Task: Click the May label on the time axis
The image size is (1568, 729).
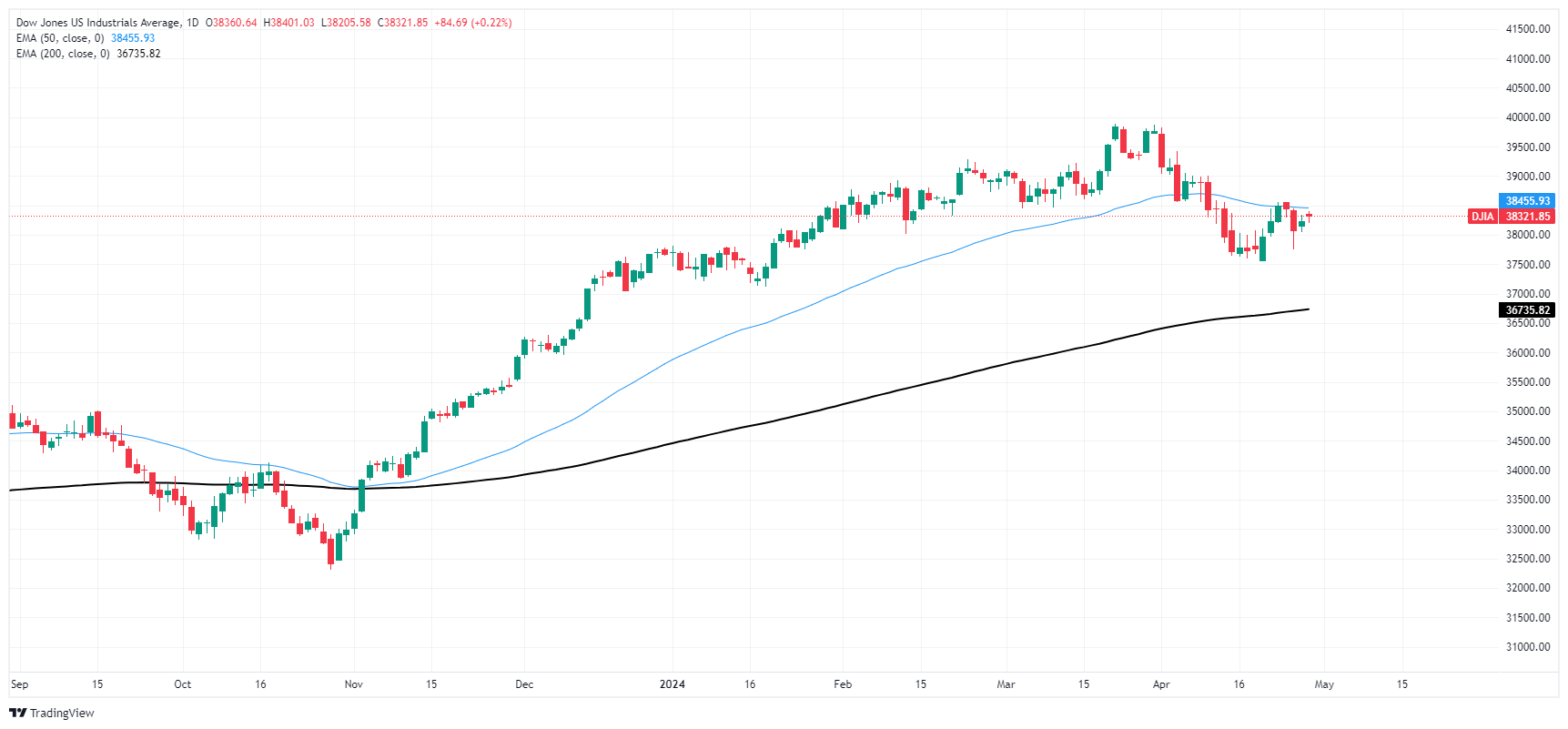Action: pos(1324,684)
